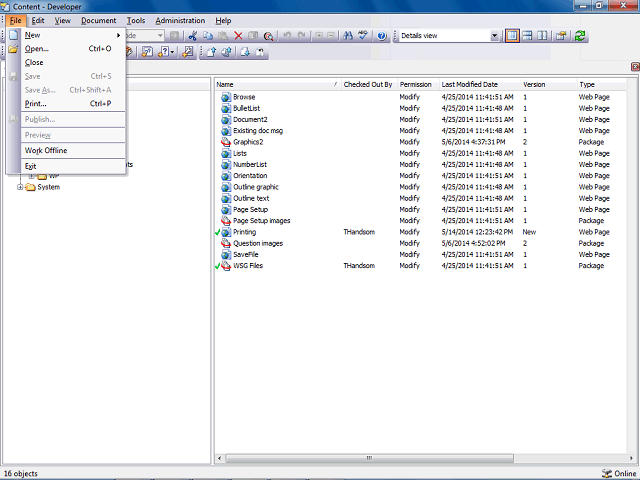
Task: Select the Browse row
Action: 420,97
